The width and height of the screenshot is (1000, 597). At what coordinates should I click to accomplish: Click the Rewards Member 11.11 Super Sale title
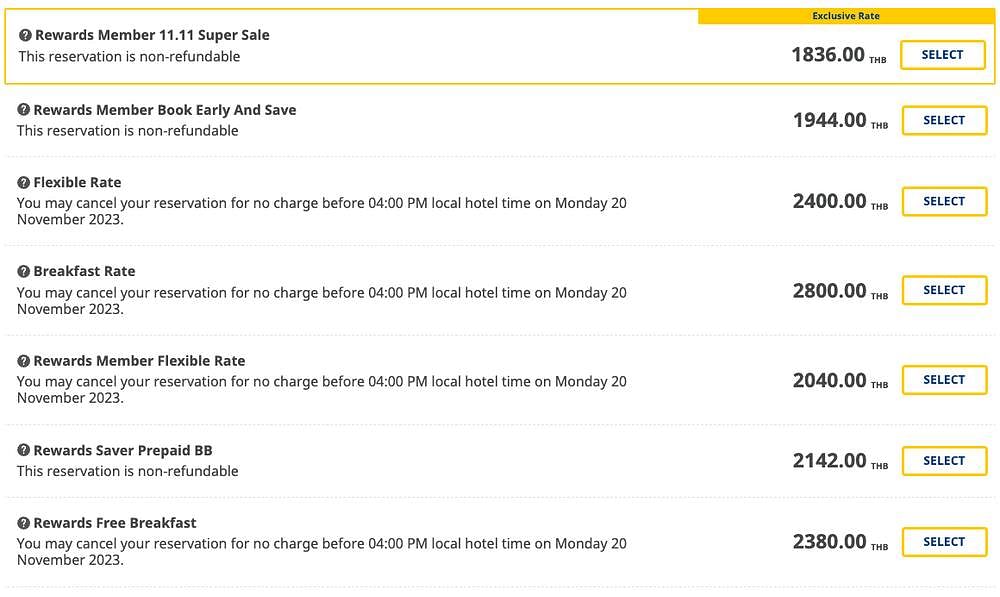152,35
